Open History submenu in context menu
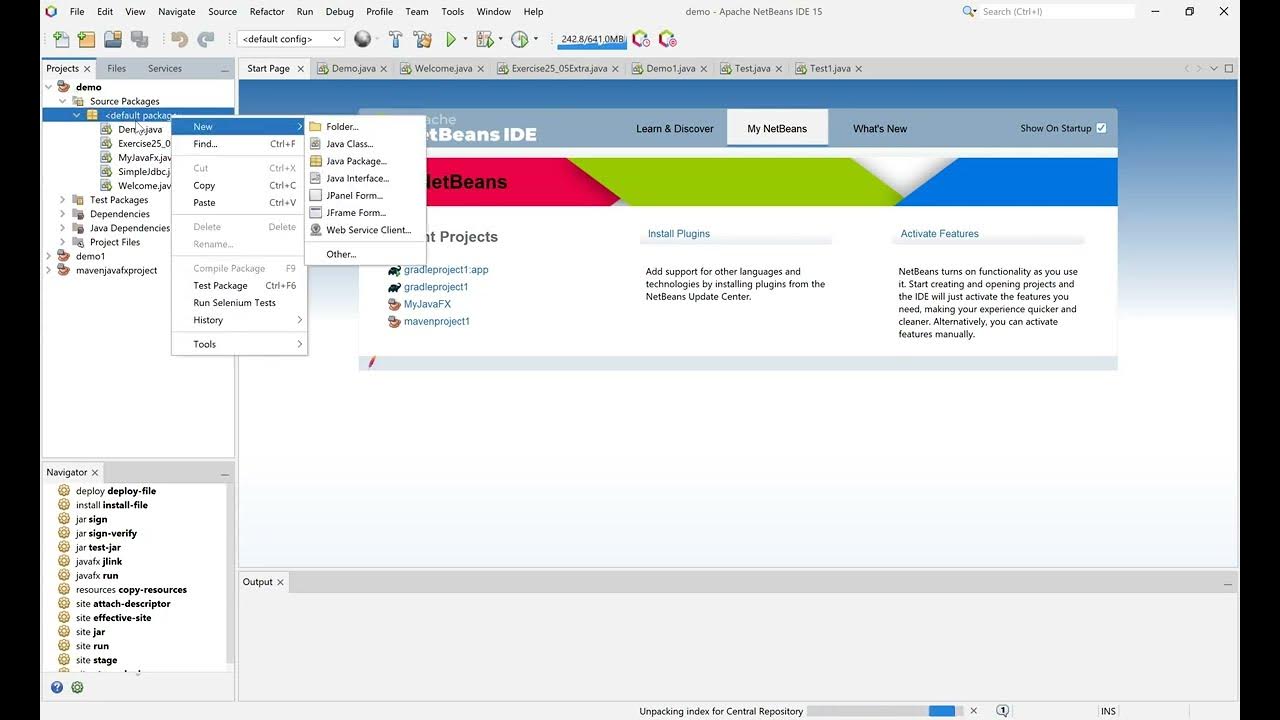1280x720 pixels. pos(239,320)
